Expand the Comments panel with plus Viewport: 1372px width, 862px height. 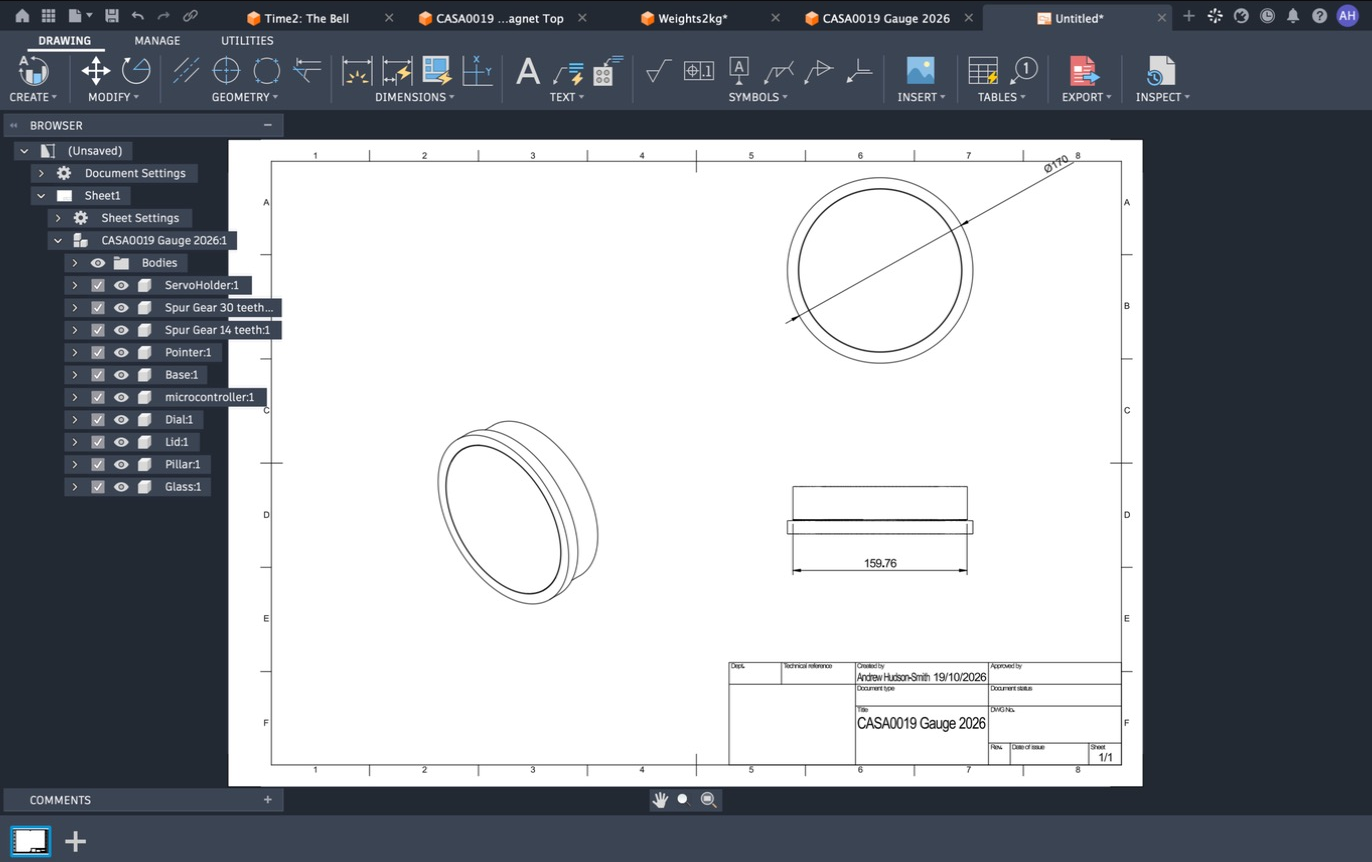[x=267, y=800]
